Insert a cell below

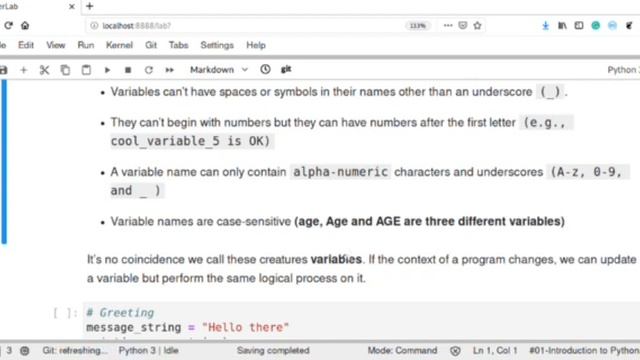(x=23, y=70)
